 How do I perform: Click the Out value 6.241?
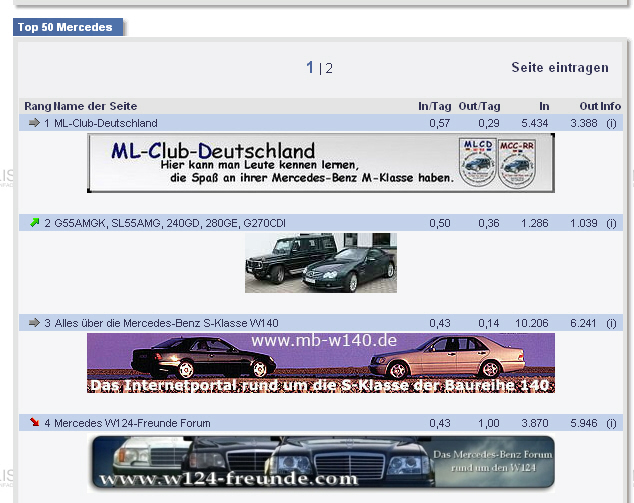[583, 323]
